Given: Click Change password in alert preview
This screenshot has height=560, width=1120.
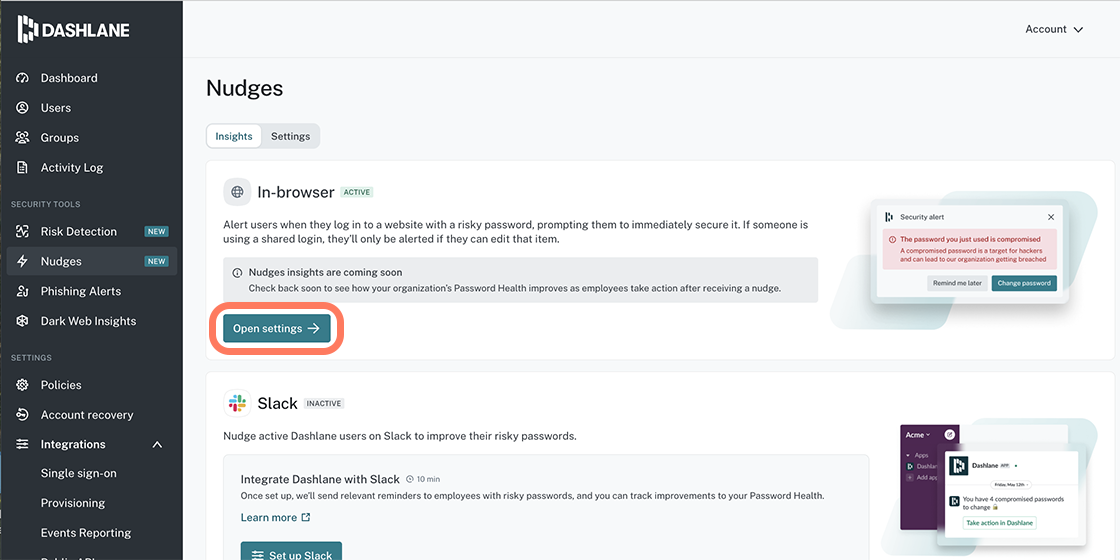Looking at the screenshot, I should (x=1024, y=283).
